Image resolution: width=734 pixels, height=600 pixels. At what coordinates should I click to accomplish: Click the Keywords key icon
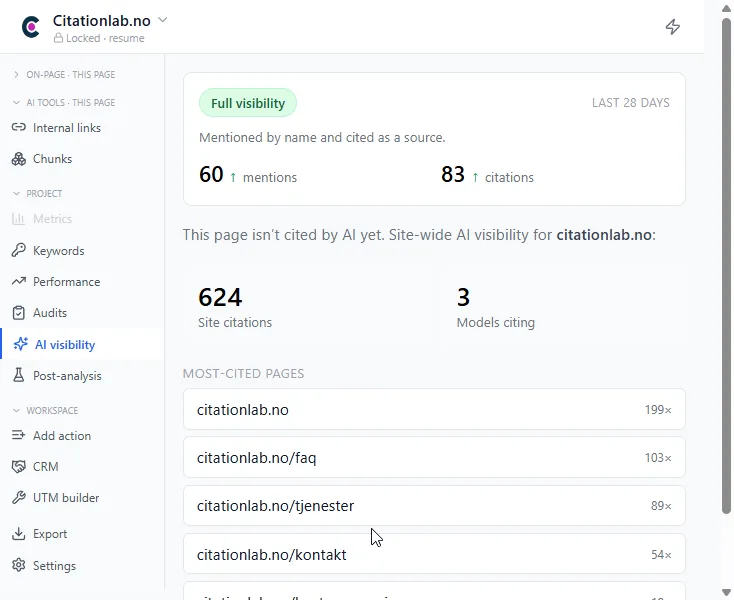19,250
